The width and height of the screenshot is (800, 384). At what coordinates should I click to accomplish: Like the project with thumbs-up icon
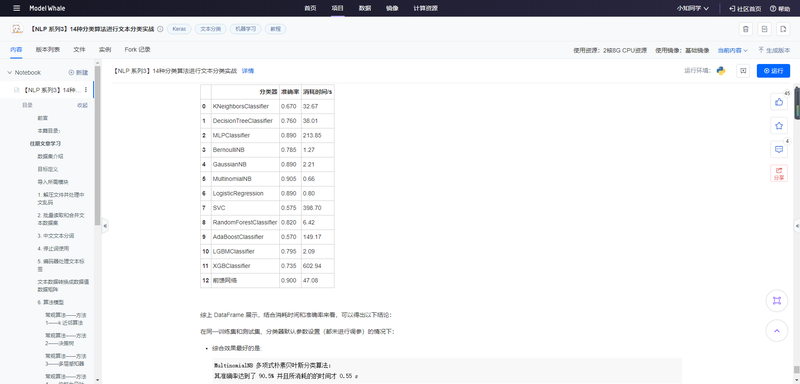tap(779, 102)
